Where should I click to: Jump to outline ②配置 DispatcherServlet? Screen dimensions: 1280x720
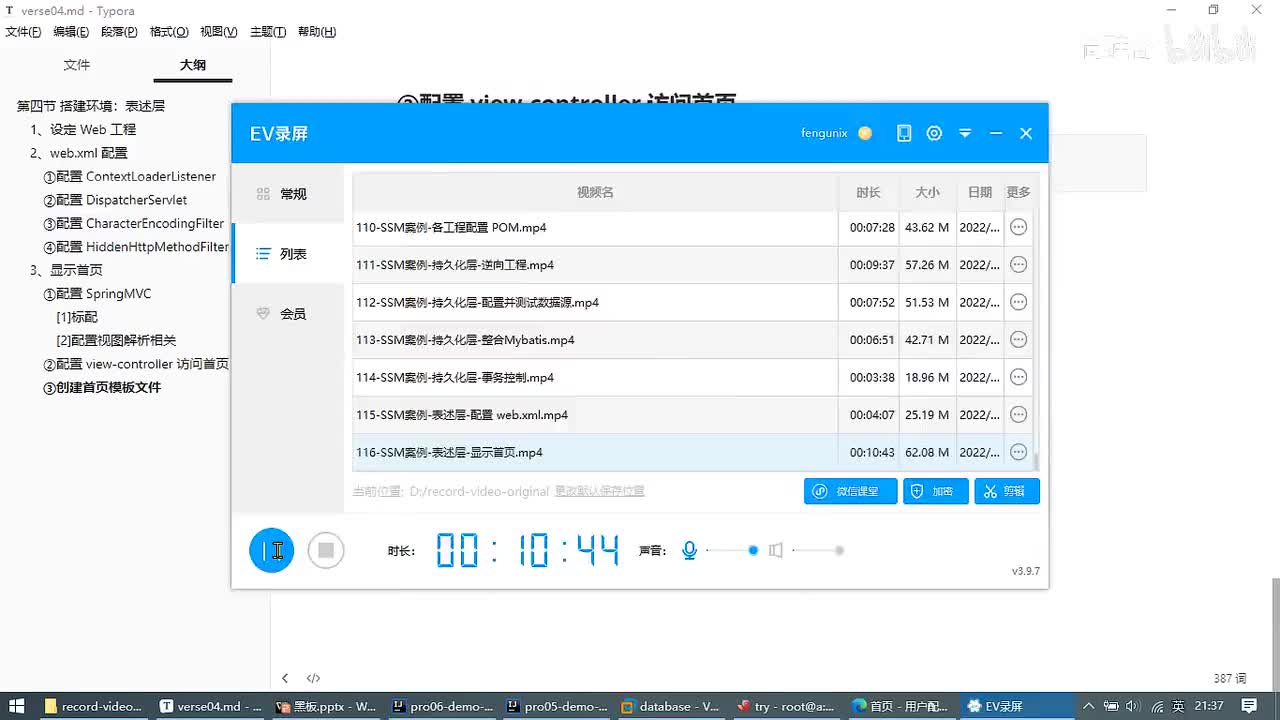[x=115, y=200]
